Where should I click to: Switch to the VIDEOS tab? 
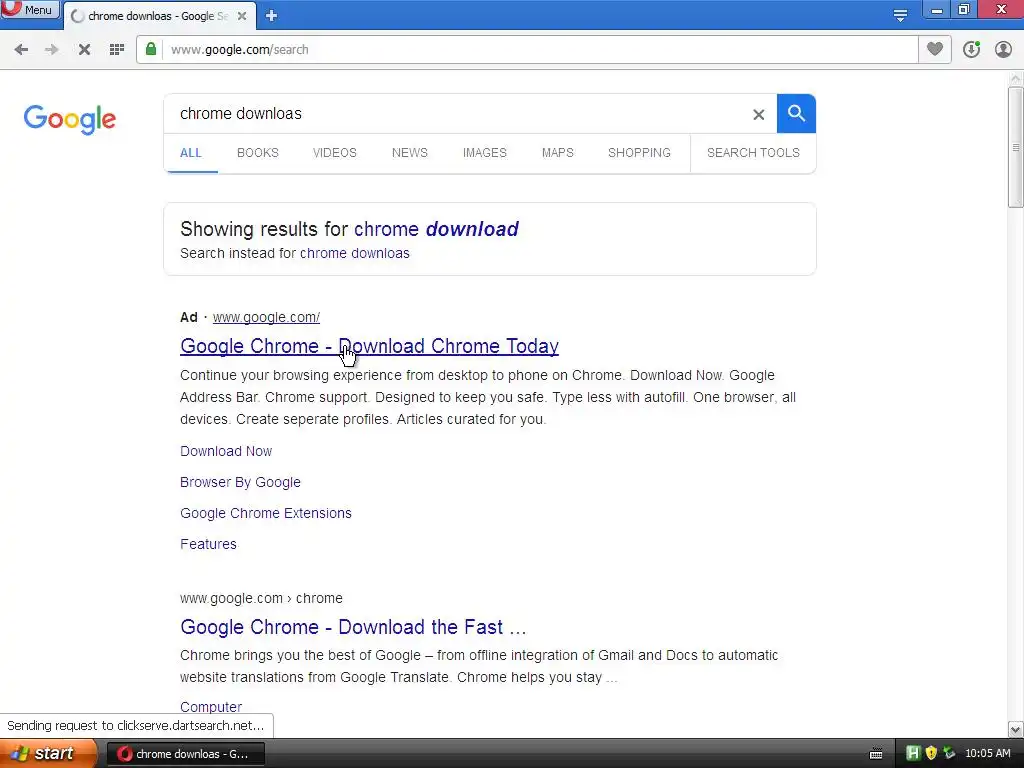point(334,153)
